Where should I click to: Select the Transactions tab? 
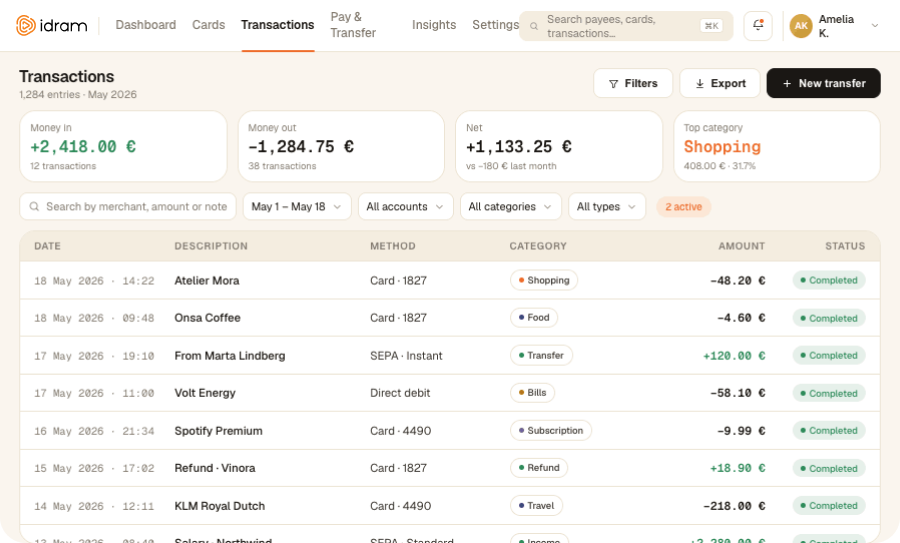[277, 25]
